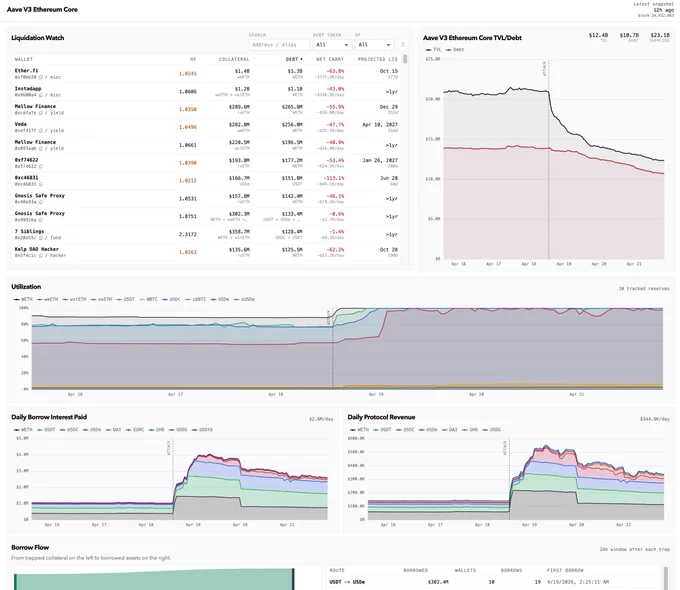Click the -113.1% net carry value
The width and height of the screenshot is (680, 590).
[x=334, y=178]
